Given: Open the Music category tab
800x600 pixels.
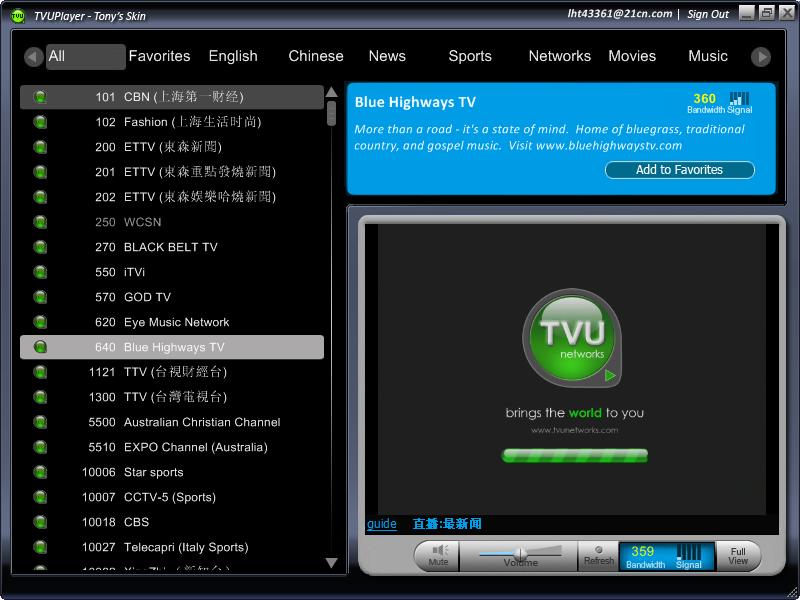Looking at the screenshot, I should tap(708, 56).
